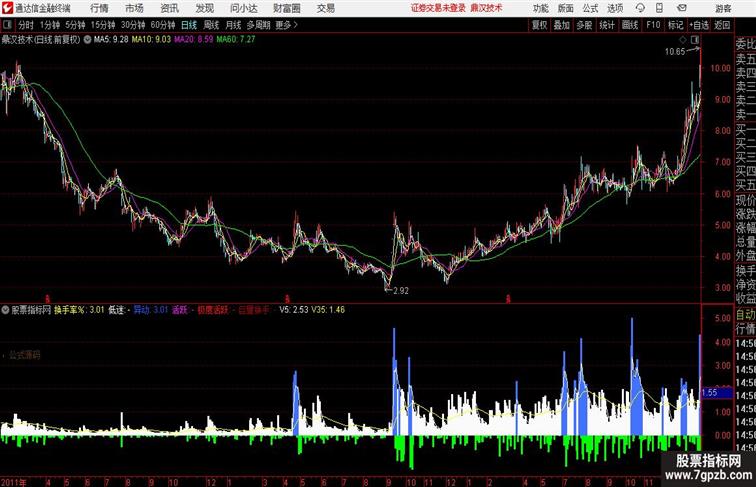Toggle the right info panel icon near chart
756x487 pixels.
695,40
